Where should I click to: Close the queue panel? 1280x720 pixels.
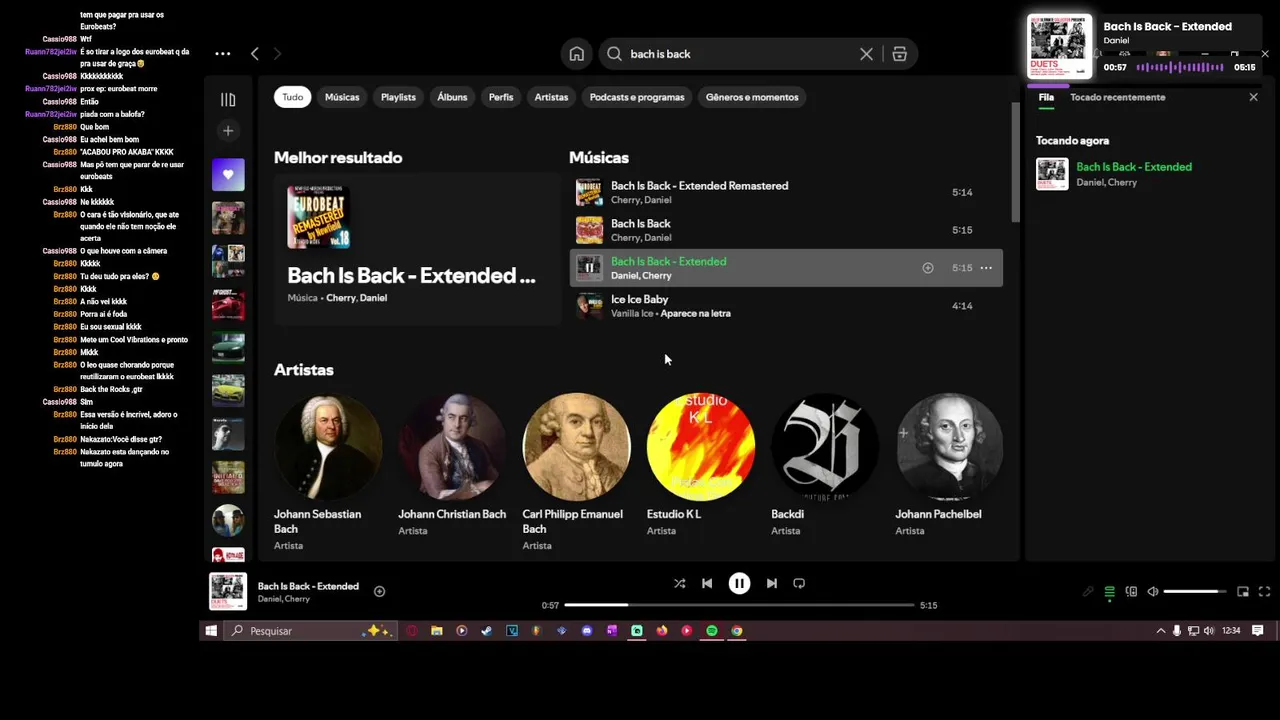[1253, 97]
